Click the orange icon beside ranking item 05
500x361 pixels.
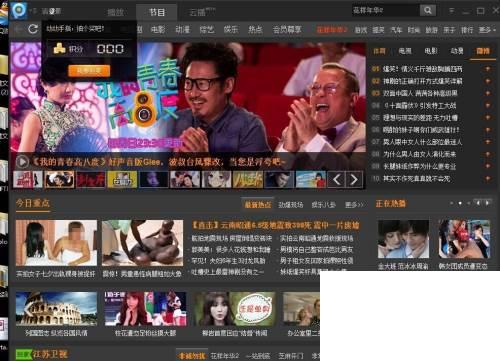(x=488, y=117)
